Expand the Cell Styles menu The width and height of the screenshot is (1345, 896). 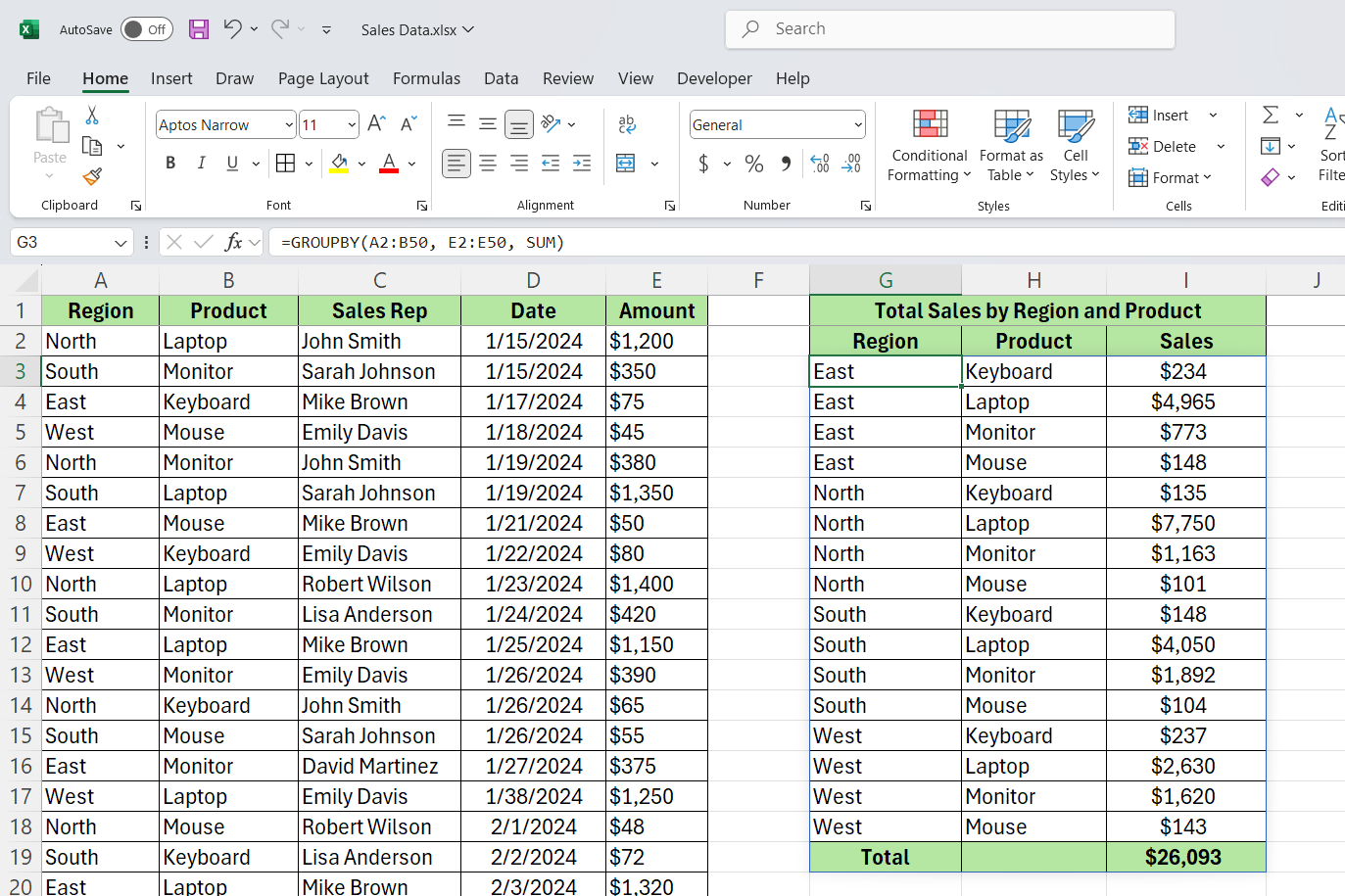[x=1076, y=145]
